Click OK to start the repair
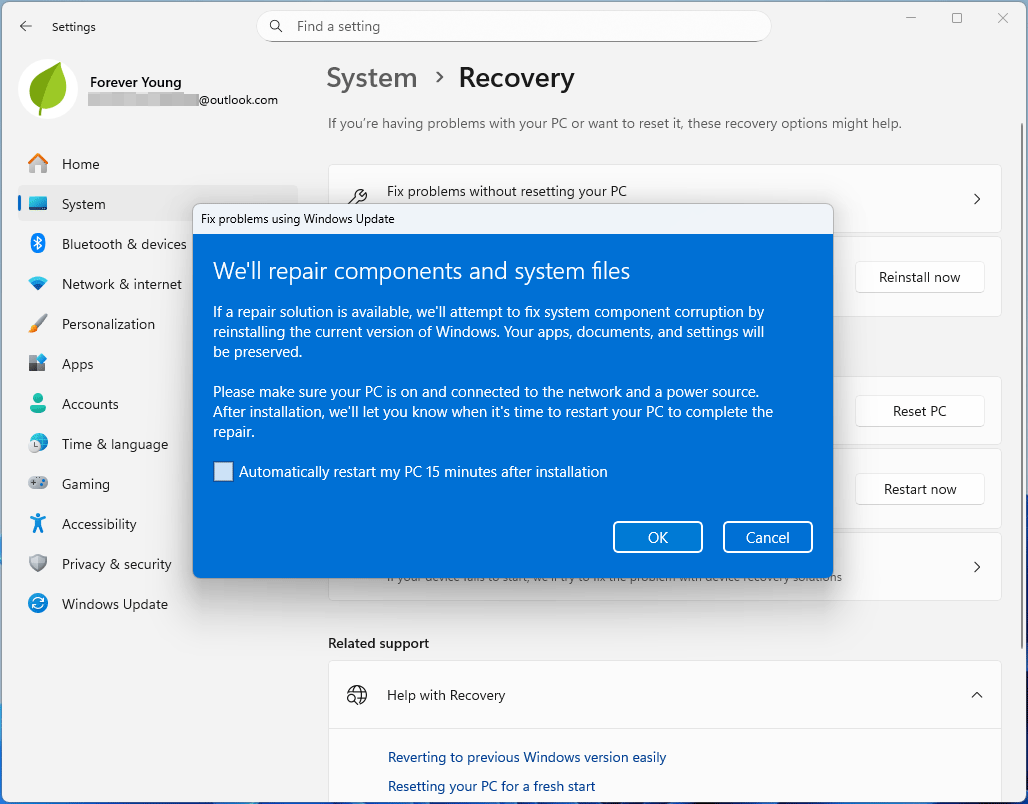The image size is (1028, 804). point(657,537)
